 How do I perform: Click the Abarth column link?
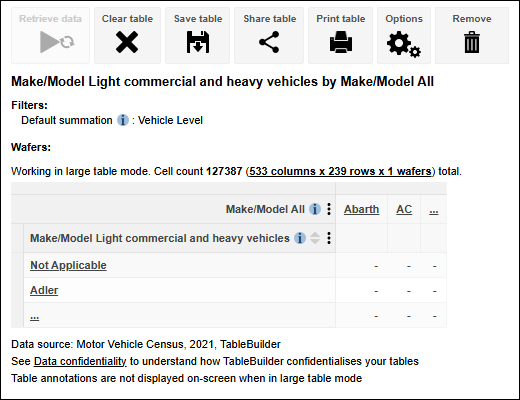pos(361,209)
